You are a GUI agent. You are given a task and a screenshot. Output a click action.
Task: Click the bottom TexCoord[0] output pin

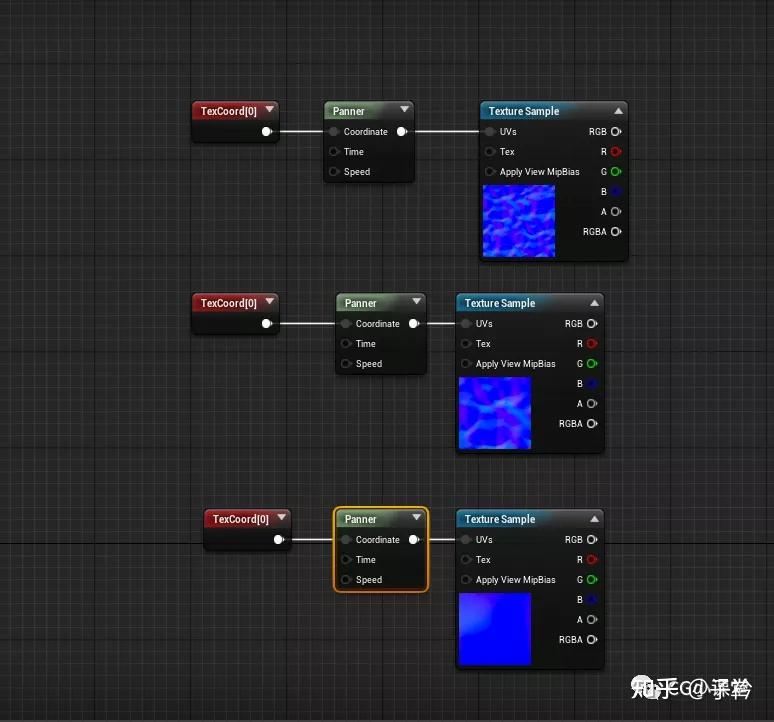[x=279, y=539]
